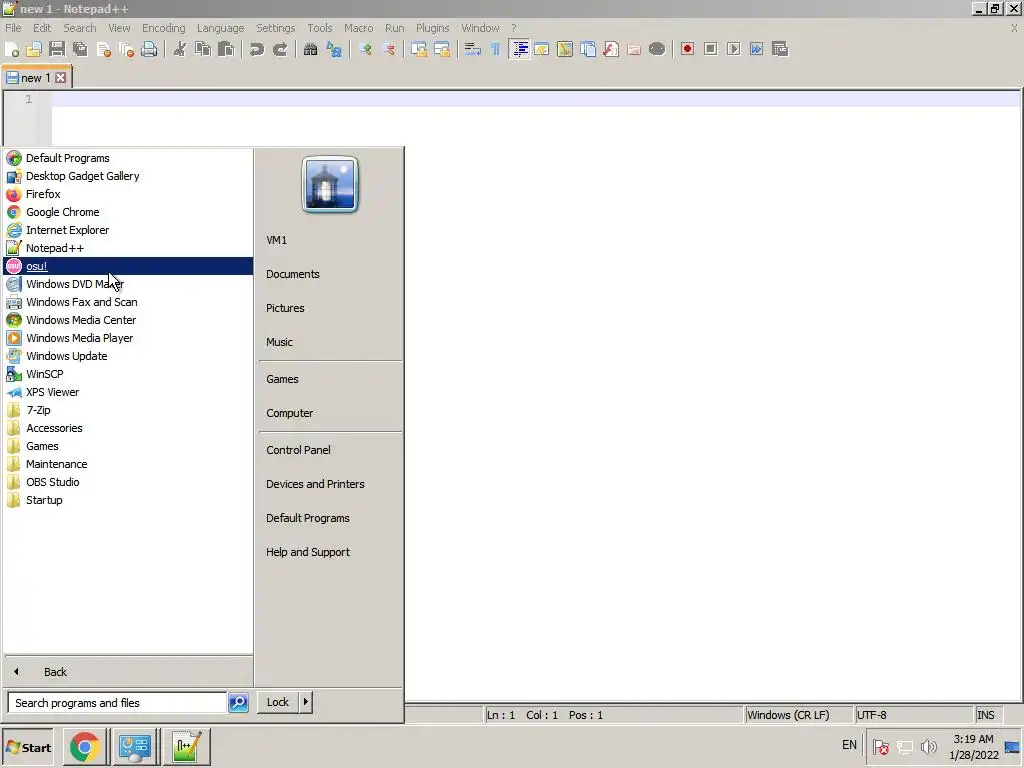
Task: Open Notepad++ from the programs list
Action: pyautogui.click(x=128, y=248)
